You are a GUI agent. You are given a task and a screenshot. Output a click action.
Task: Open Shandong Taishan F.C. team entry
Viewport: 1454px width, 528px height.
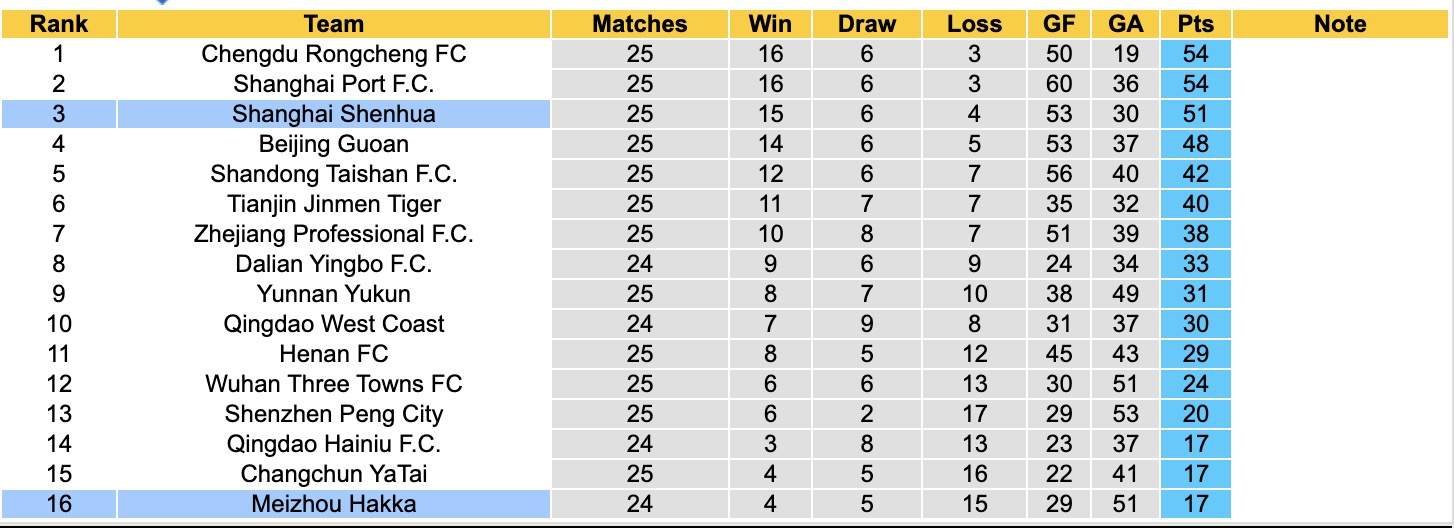tap(334, 174)
